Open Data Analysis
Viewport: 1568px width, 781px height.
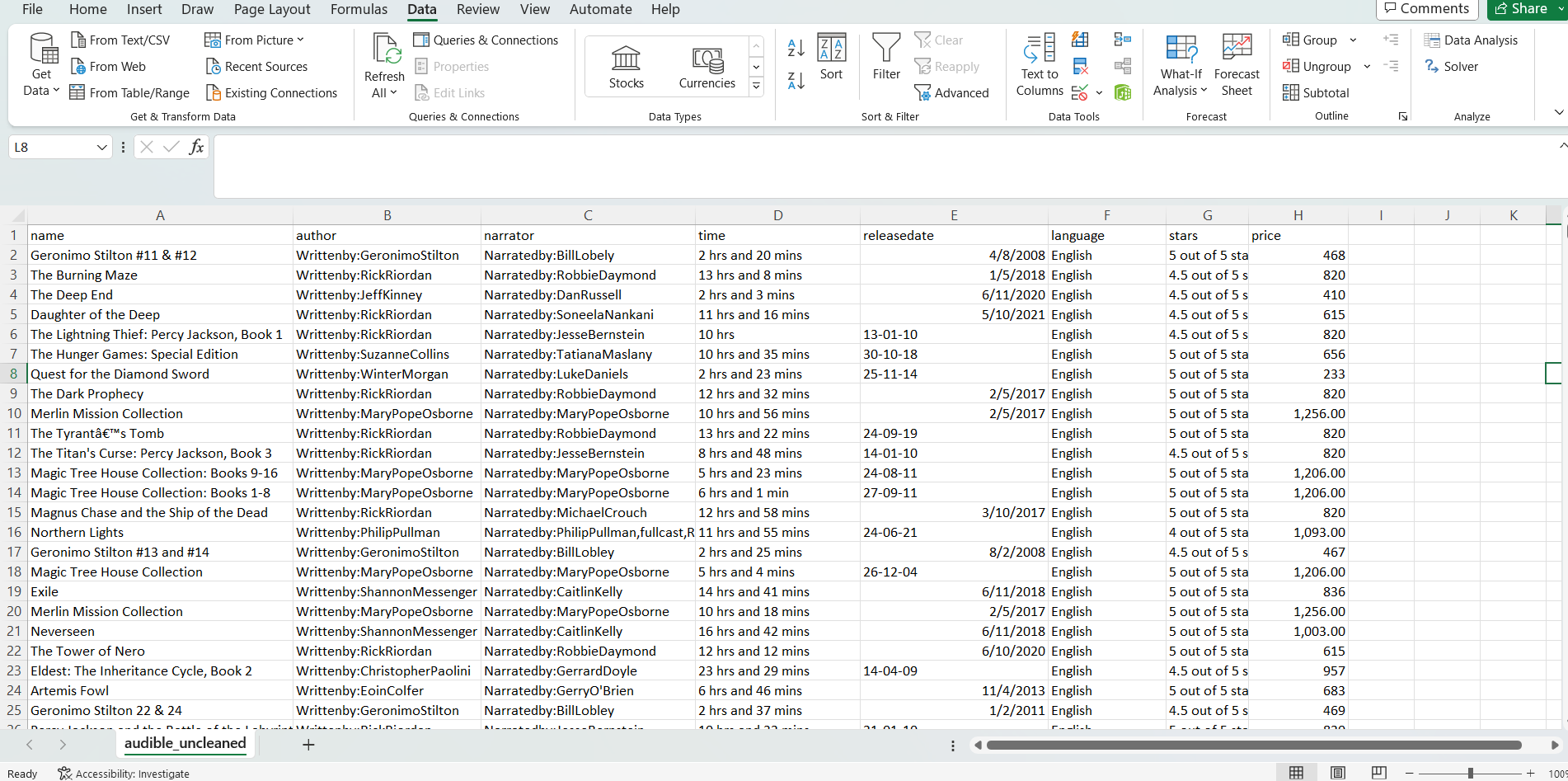click(x=1472, y=40)
